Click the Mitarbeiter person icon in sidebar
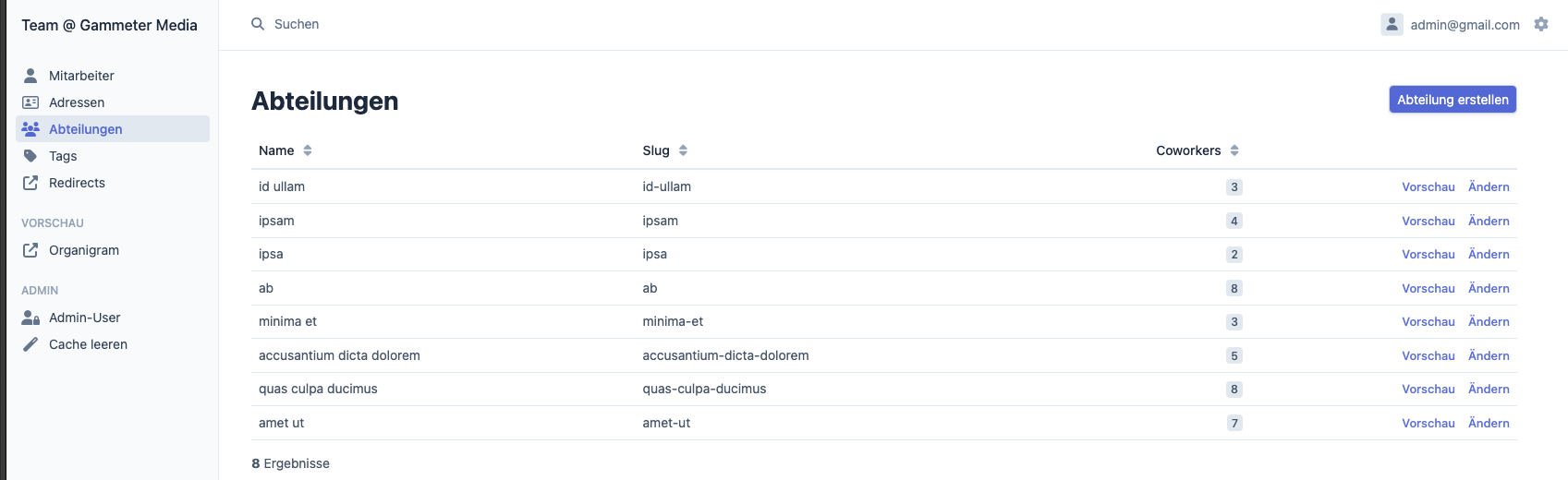Screen dimensions: 1568x480 (x=30, y=76)
